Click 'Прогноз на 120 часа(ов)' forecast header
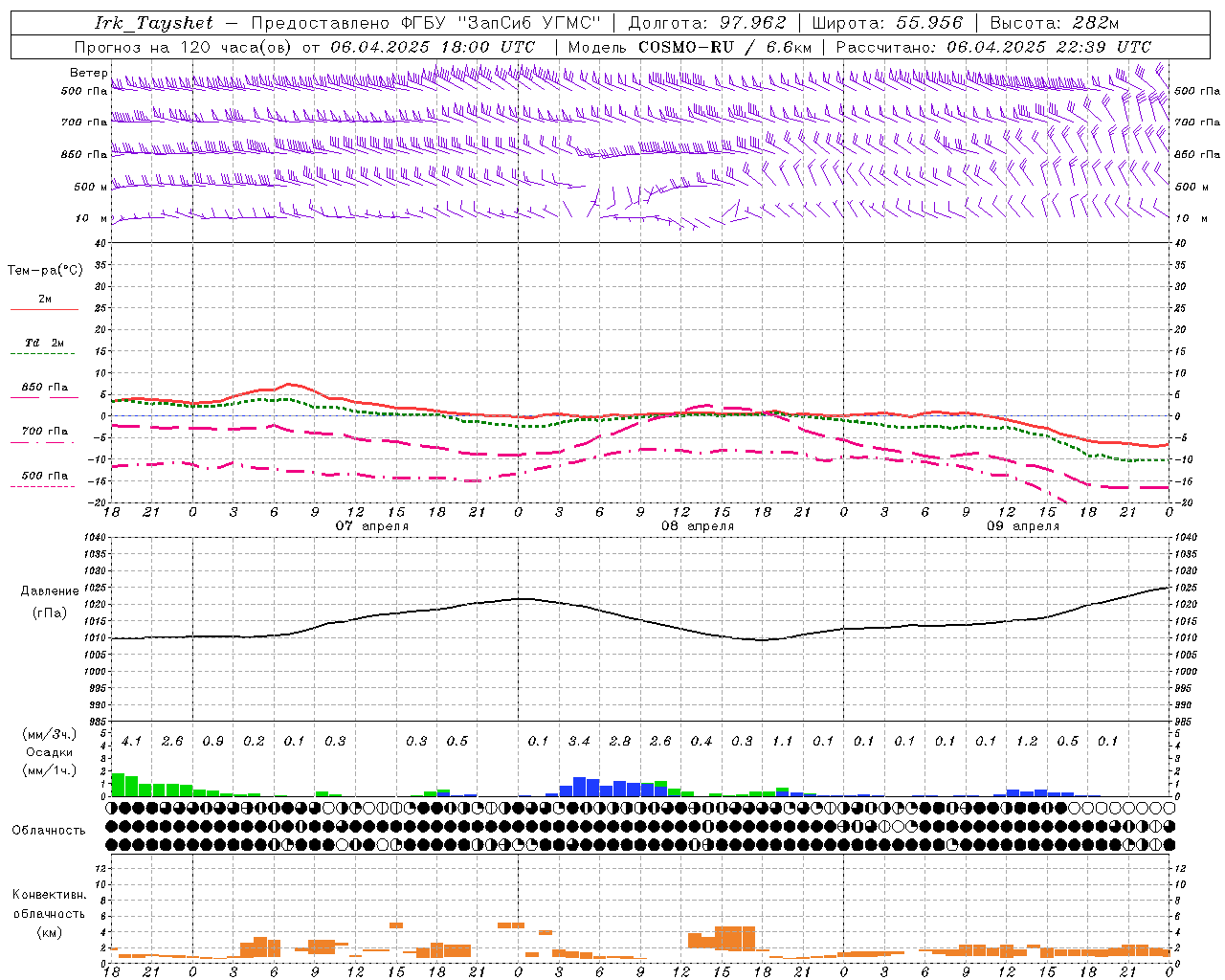Screen dimensions: 1225x980 coord(185,47)
